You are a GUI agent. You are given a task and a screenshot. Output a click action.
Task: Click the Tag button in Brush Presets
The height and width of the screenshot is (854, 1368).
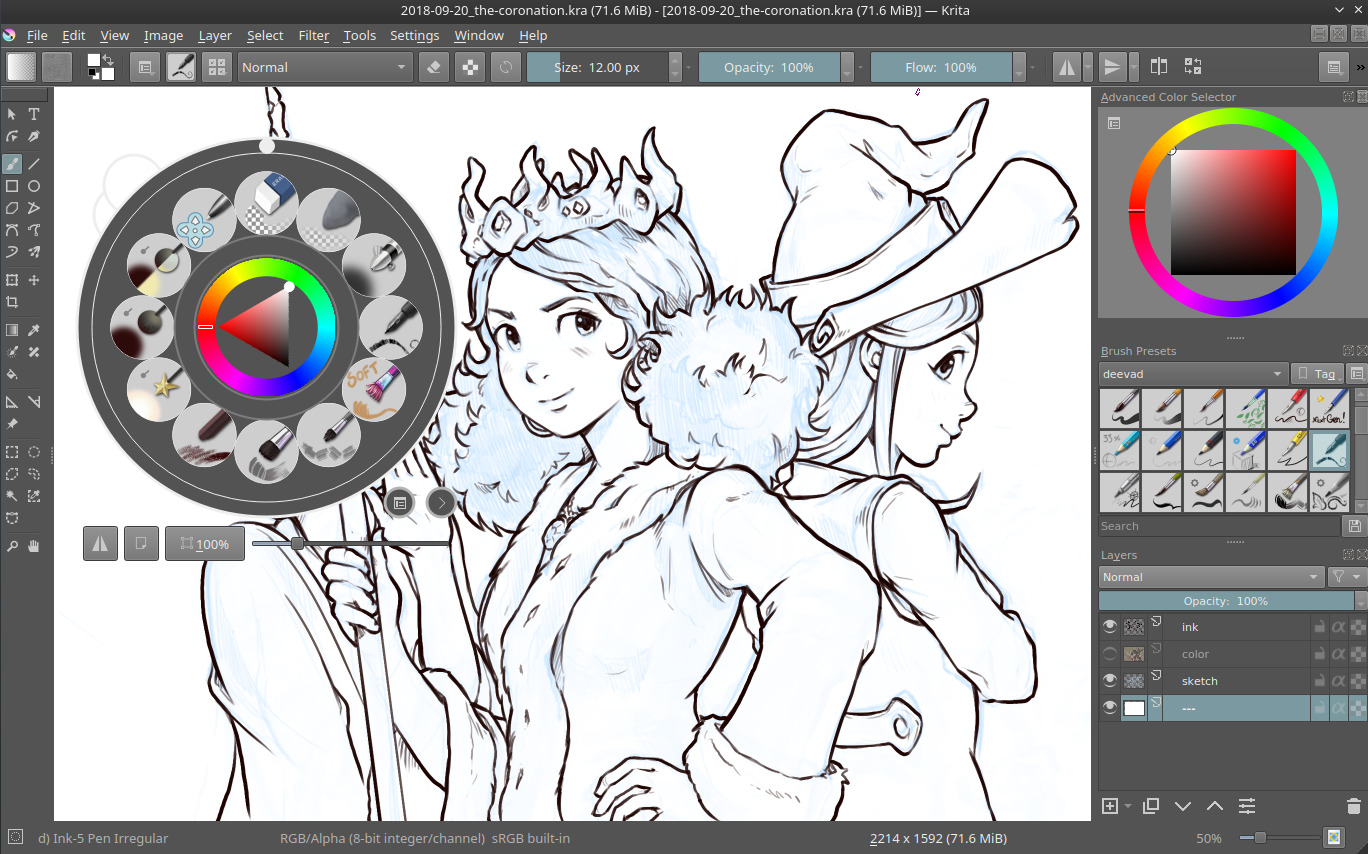click(1316, 373)
